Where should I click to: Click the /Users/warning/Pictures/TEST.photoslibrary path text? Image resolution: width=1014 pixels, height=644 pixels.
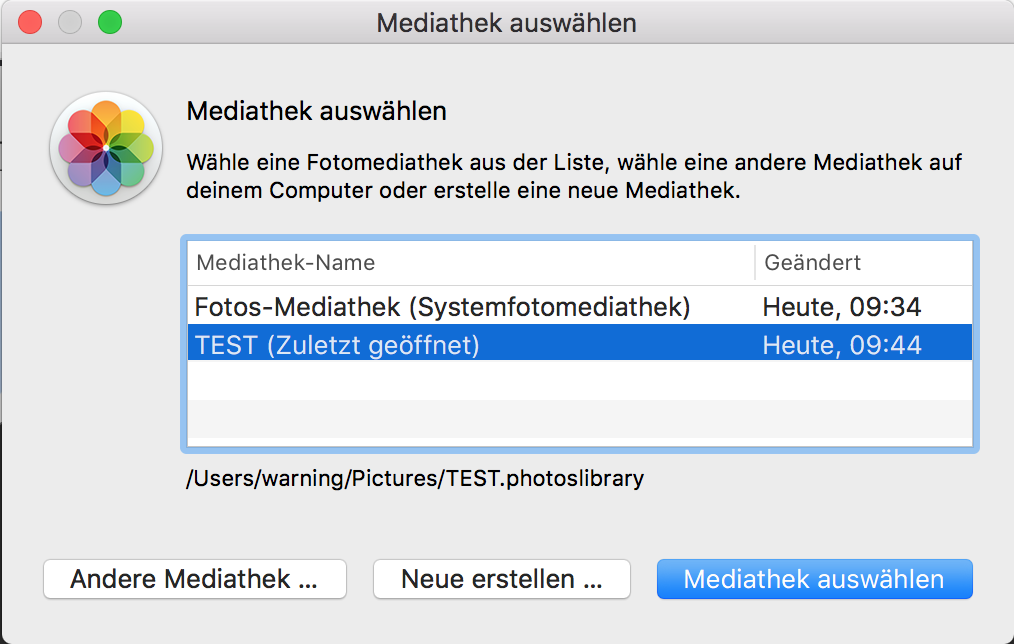[415, 478]
